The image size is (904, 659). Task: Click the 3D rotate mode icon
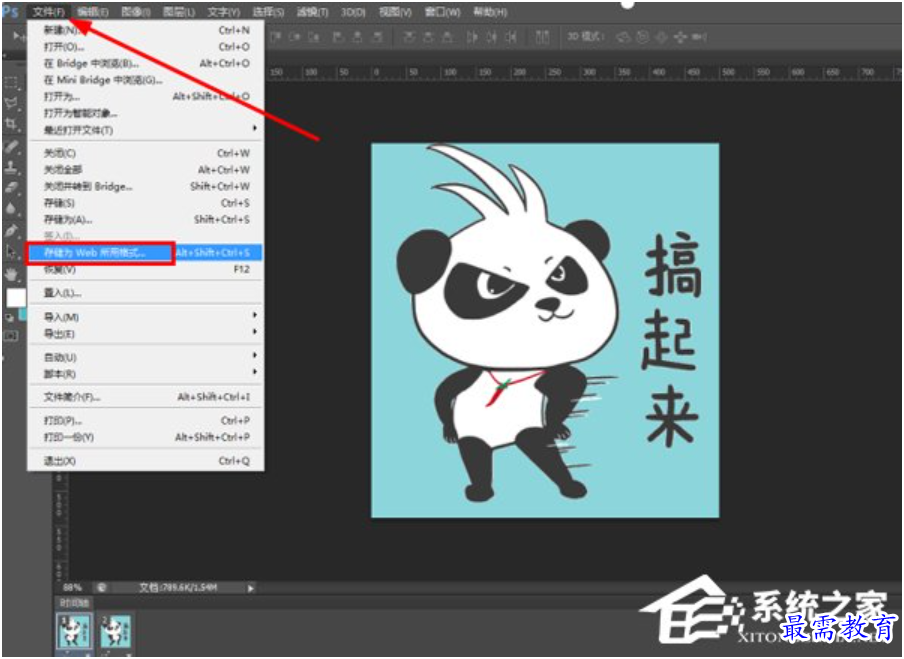tap(624, 37)
